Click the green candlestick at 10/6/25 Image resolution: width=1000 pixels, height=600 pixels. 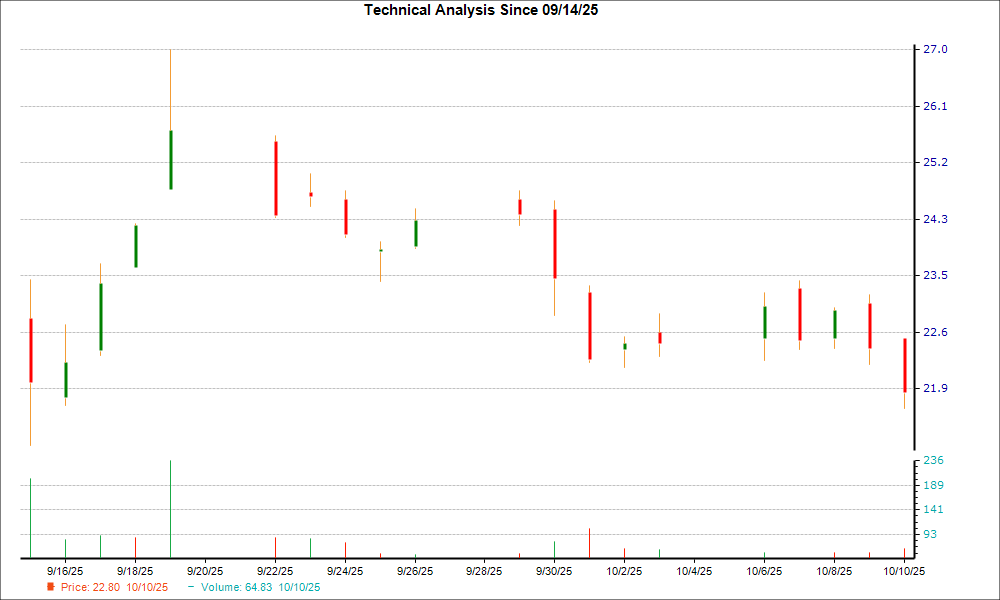click(765, 322)
